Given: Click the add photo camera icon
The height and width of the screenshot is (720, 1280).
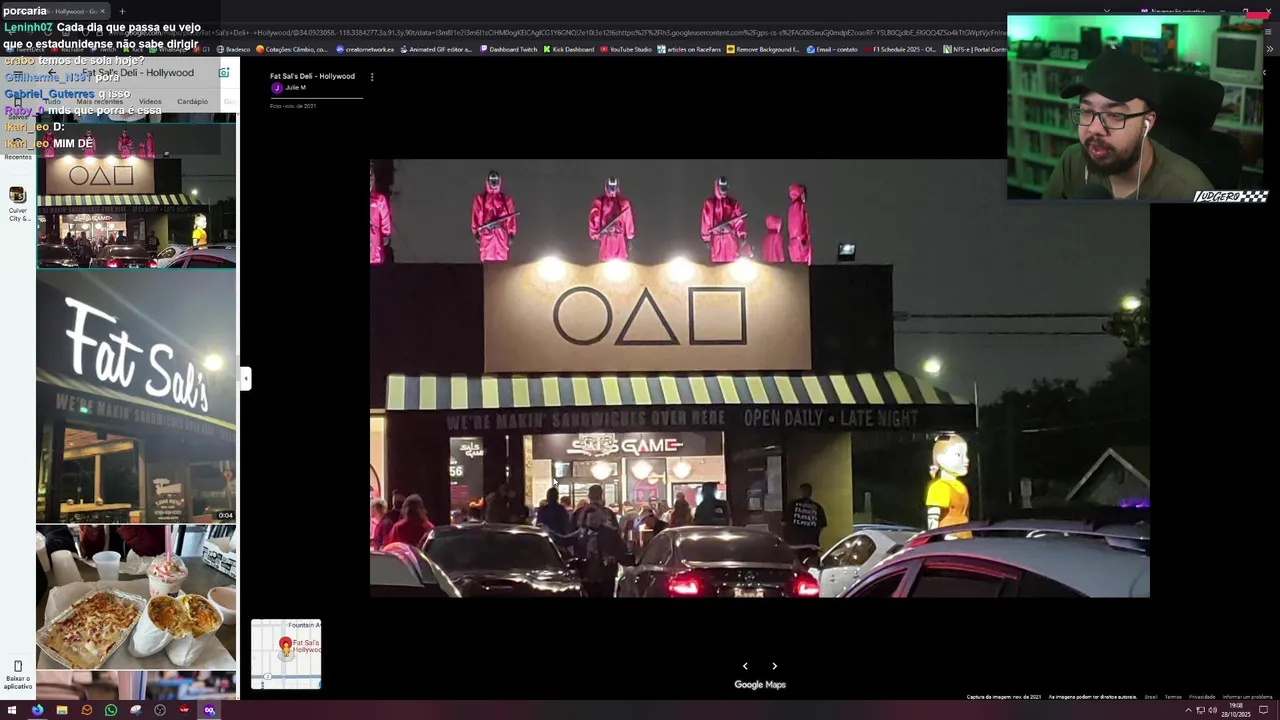Looking at the screenshot, I should click(224, 72).
